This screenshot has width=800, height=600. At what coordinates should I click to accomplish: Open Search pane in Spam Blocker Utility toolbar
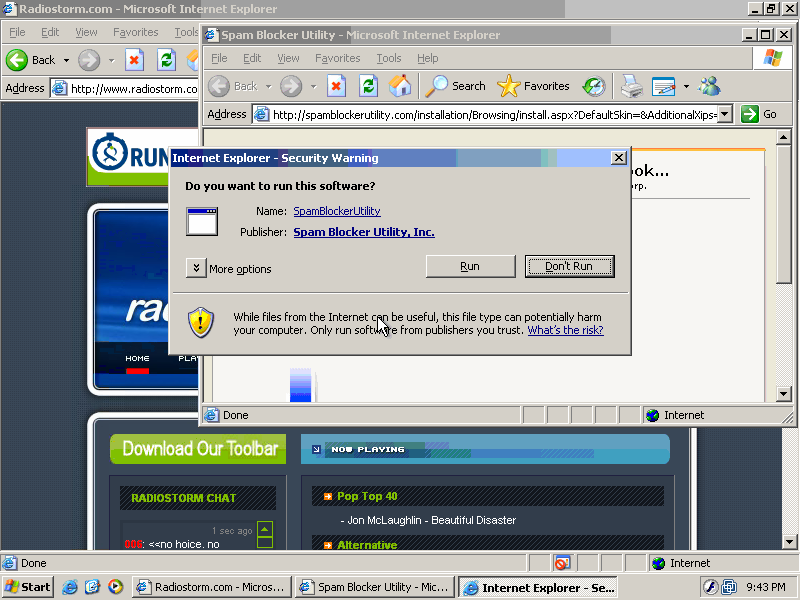point(455,86)
